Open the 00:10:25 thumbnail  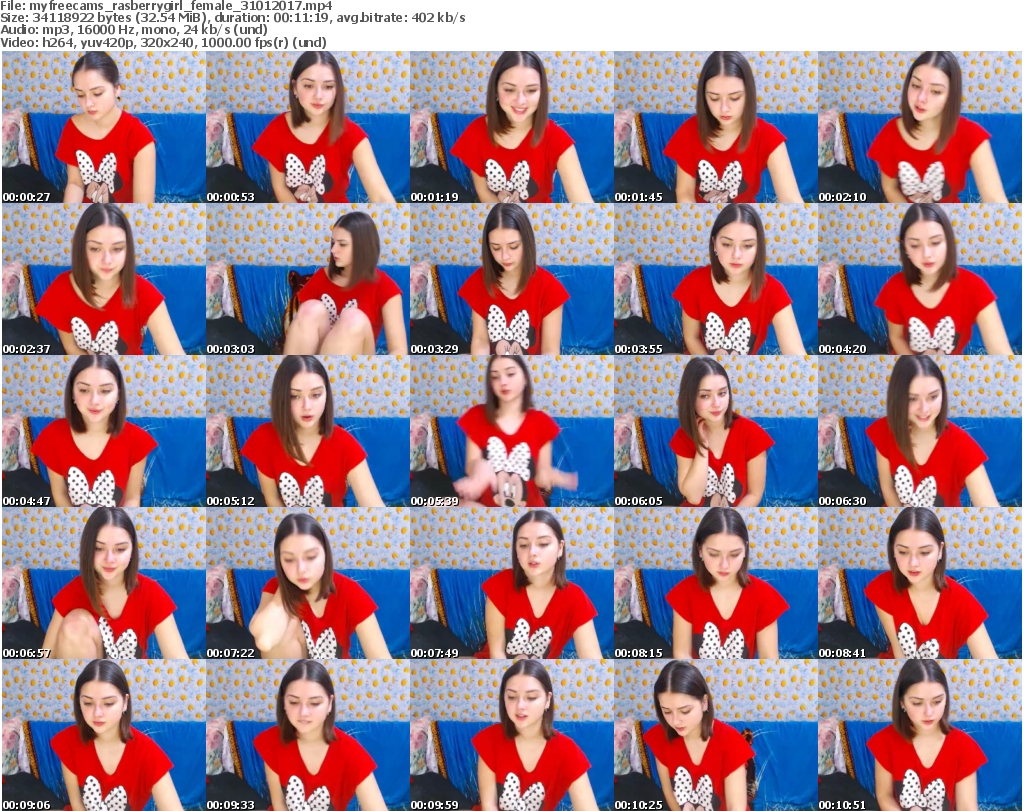pos(715,735)
